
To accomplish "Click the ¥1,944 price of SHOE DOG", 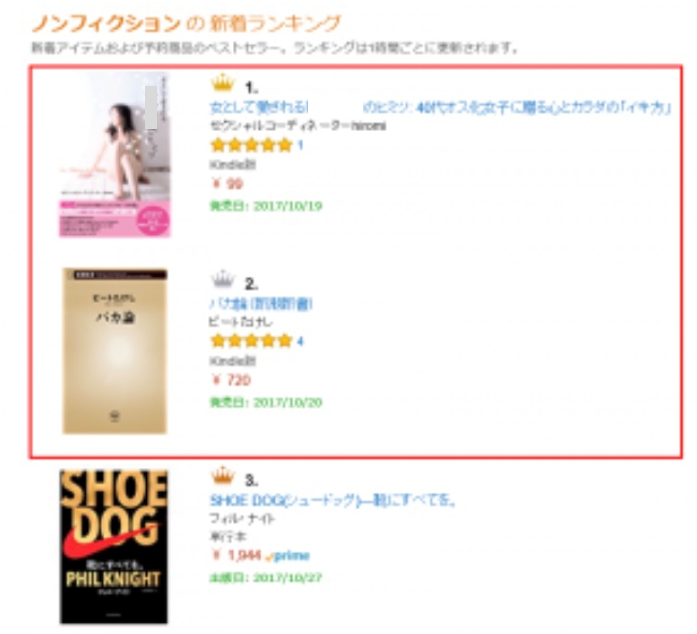I will tap(236, 556).
